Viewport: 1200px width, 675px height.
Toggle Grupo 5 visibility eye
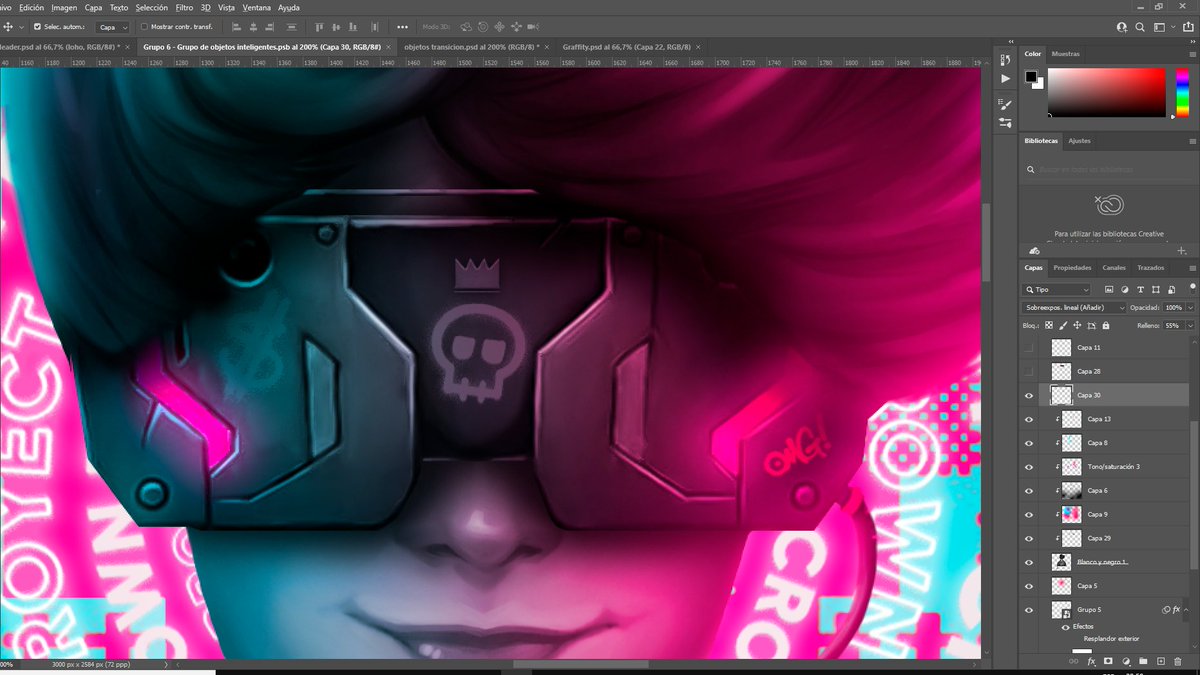[x=1029, y=609]
